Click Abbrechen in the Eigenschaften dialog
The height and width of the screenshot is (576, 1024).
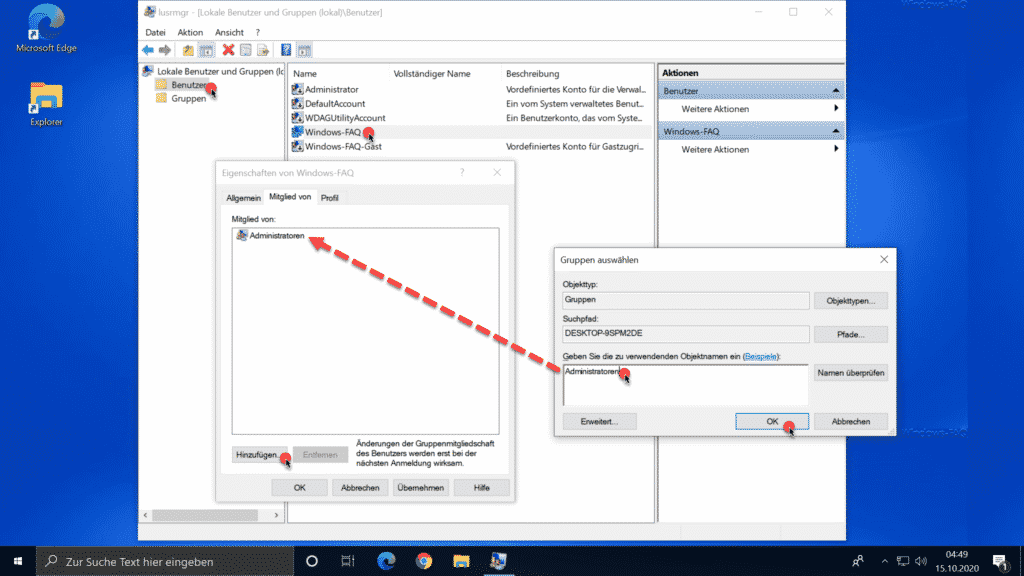(x=360, y=488)
